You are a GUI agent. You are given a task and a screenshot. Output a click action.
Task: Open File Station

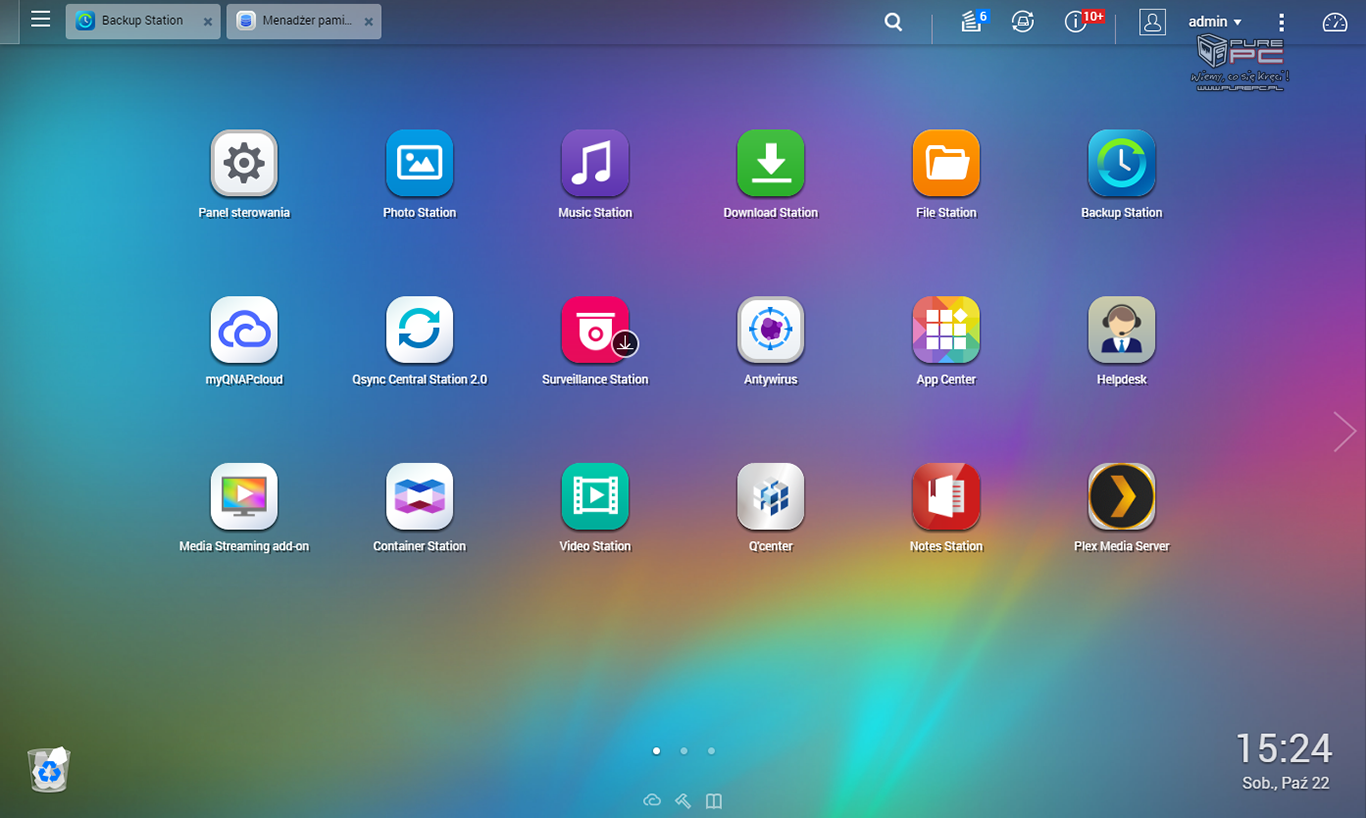(x=946, y=163)
